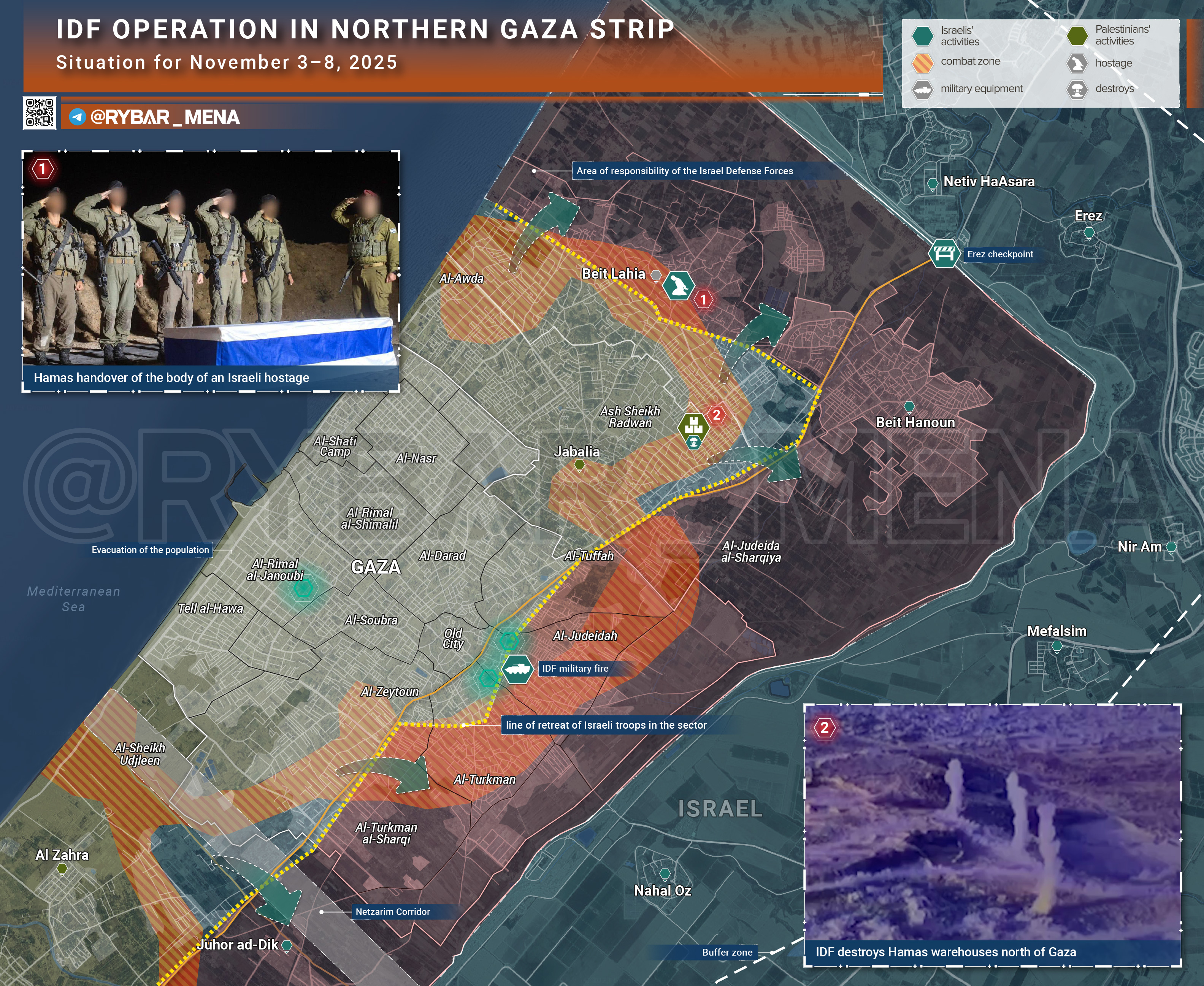Click the red marker 2 near Jabalia
The height and width of the screenshot is (986, 1204).
(716, 415)
